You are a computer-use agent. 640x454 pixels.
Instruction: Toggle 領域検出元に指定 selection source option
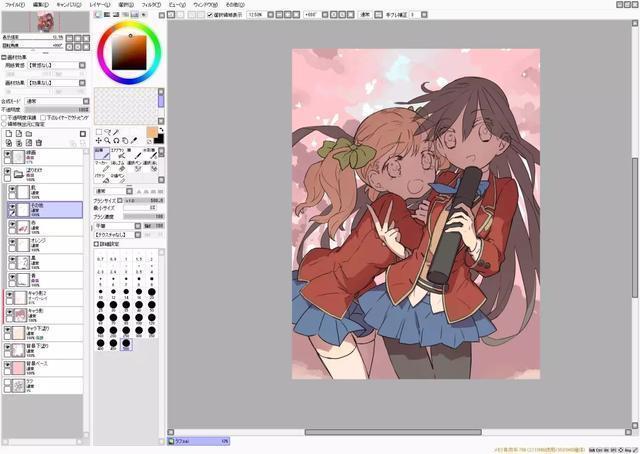pyautogui.click(x=5, y=123)
